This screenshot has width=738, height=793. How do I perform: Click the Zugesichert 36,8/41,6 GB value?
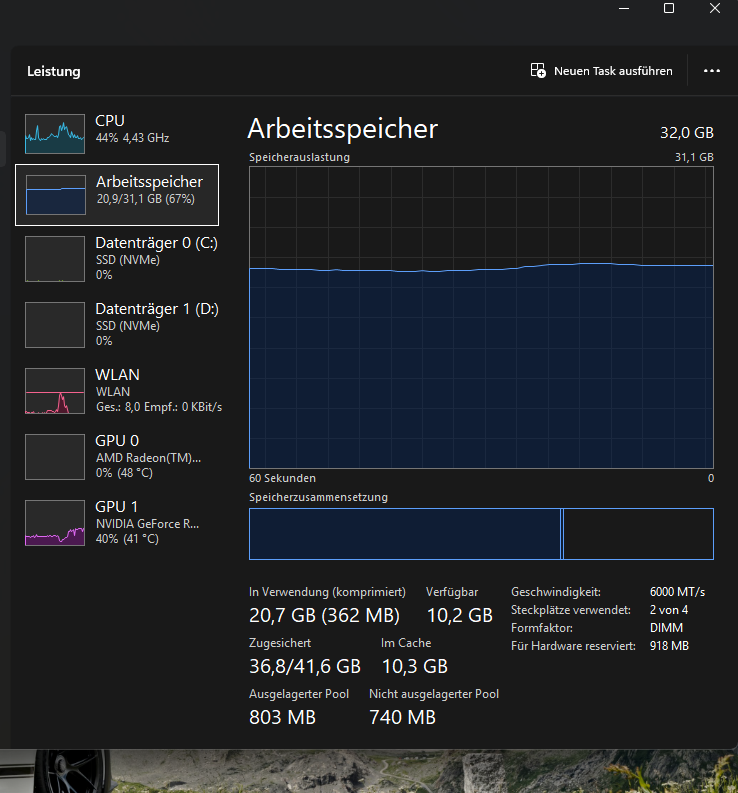point(305,667)
